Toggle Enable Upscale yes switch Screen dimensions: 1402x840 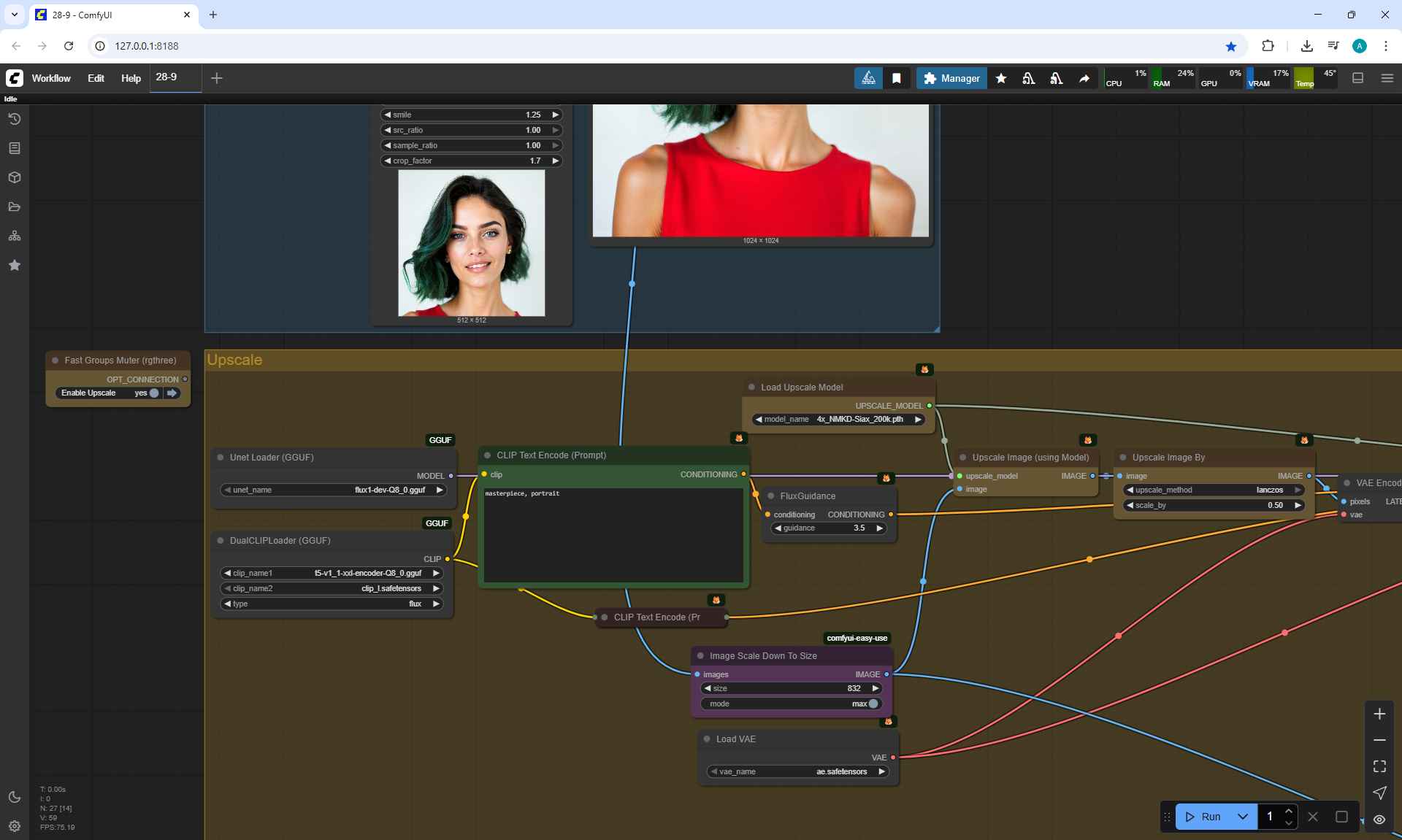coord(153,393)
